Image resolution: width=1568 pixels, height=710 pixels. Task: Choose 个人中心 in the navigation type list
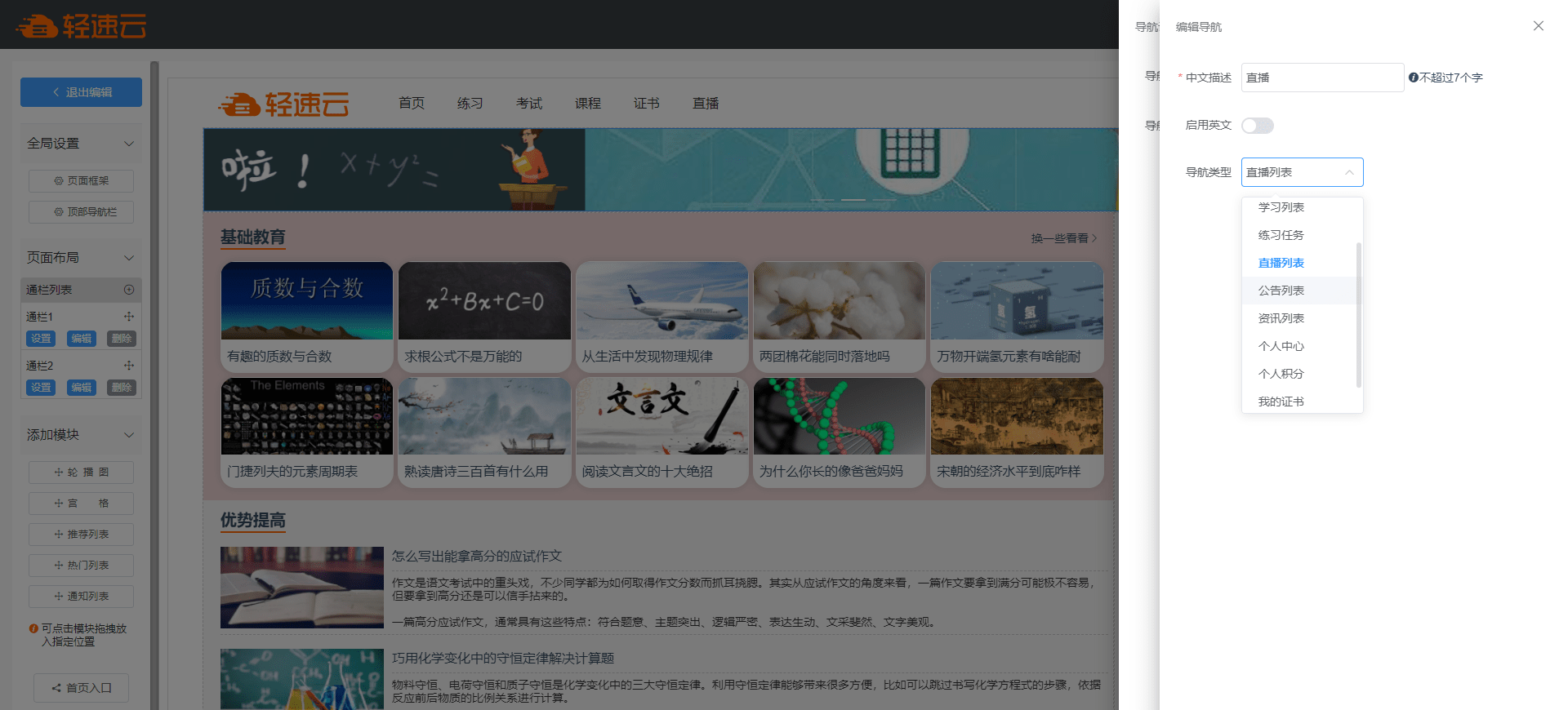(x=1281, y=346)
